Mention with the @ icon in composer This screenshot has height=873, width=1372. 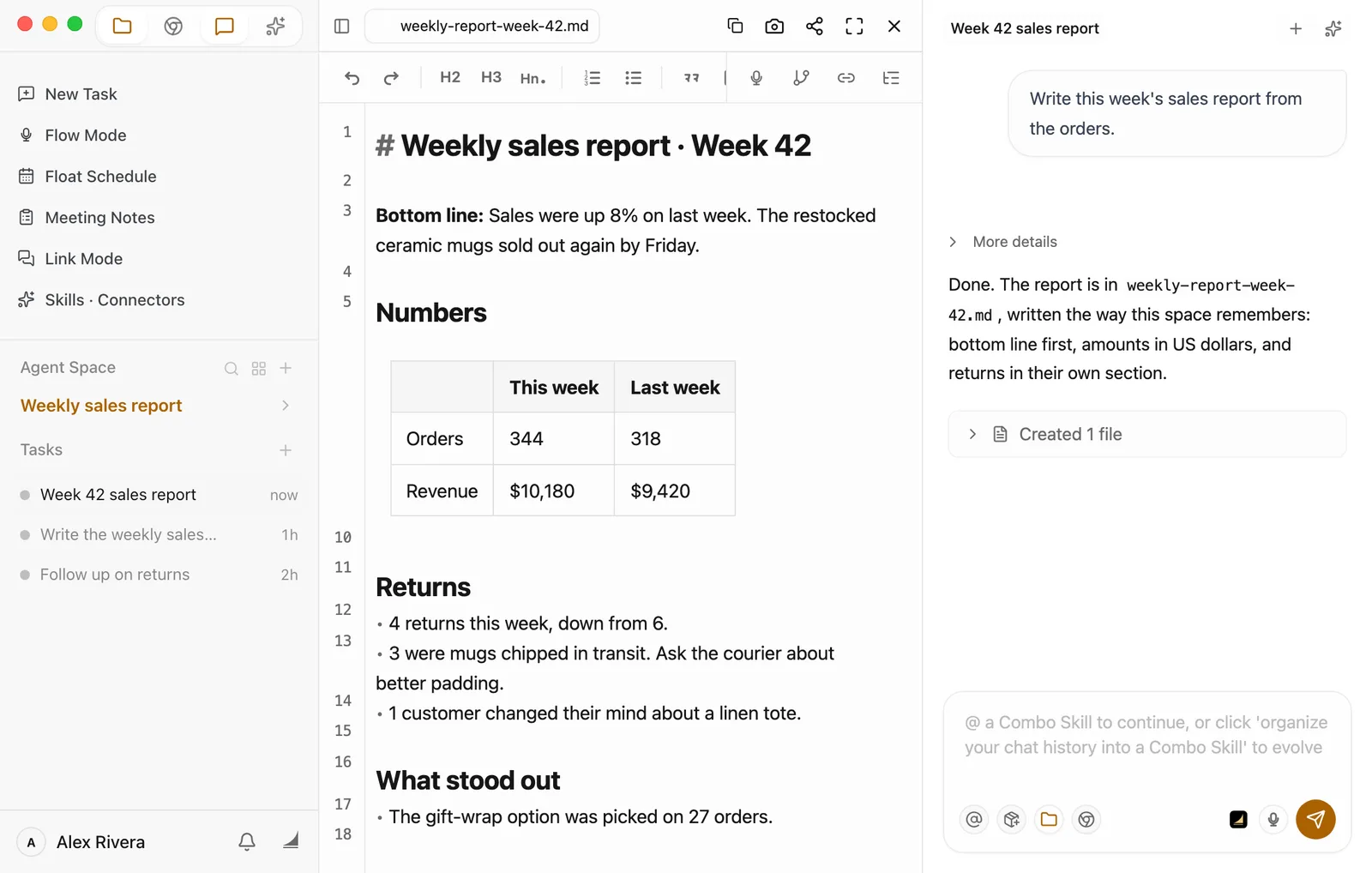[974, 819]
